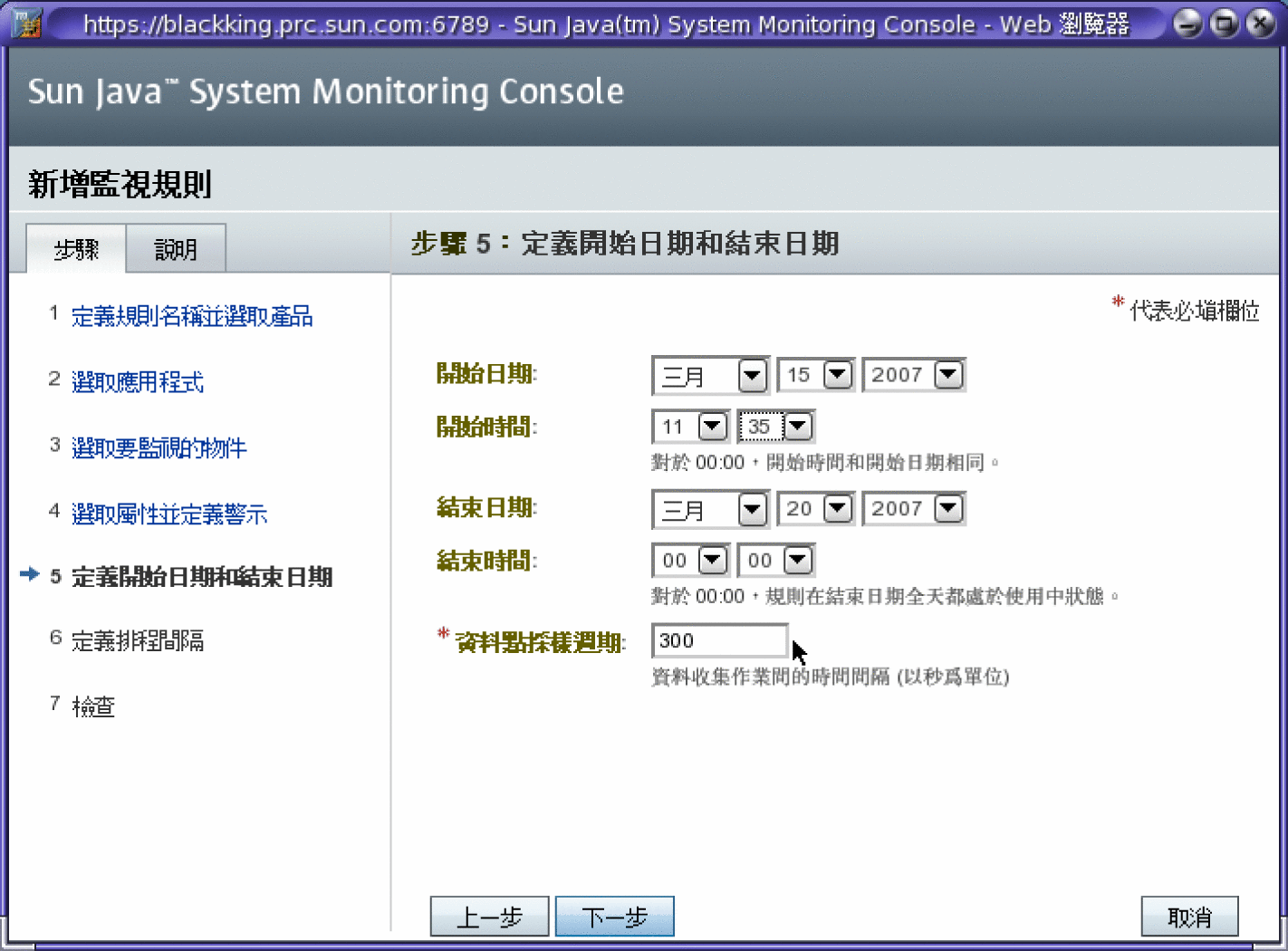Click the 代表必填欄位 required field note

pos(1195,311)
